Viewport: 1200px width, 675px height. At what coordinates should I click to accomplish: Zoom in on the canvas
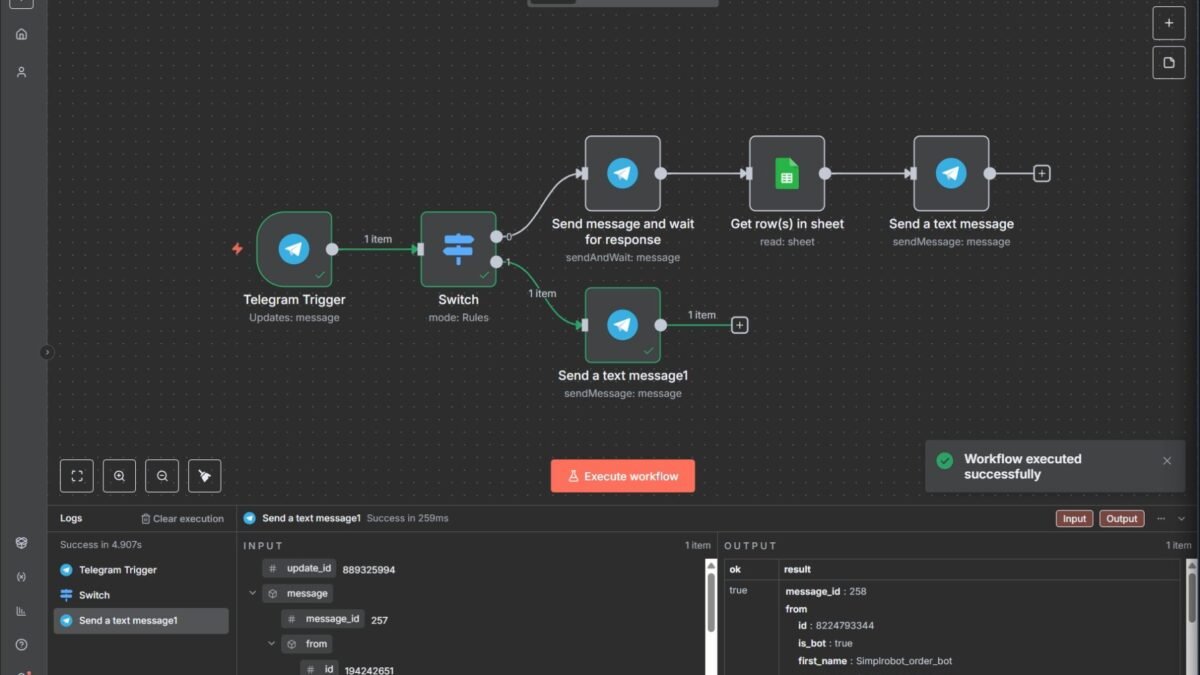click(119, 476)
